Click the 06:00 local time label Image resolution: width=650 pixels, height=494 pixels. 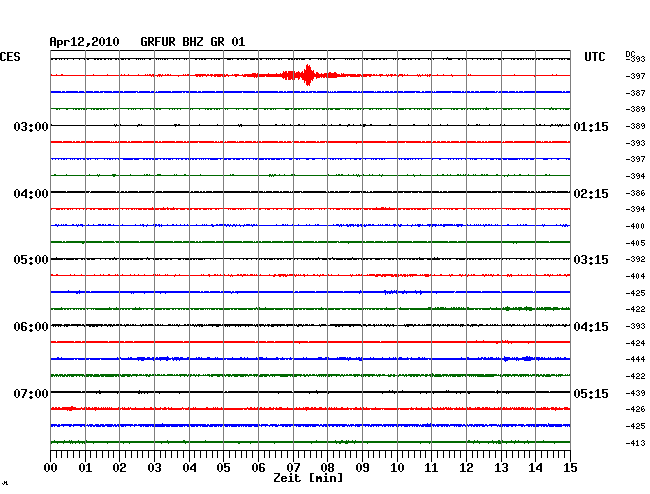pos(31,327)
